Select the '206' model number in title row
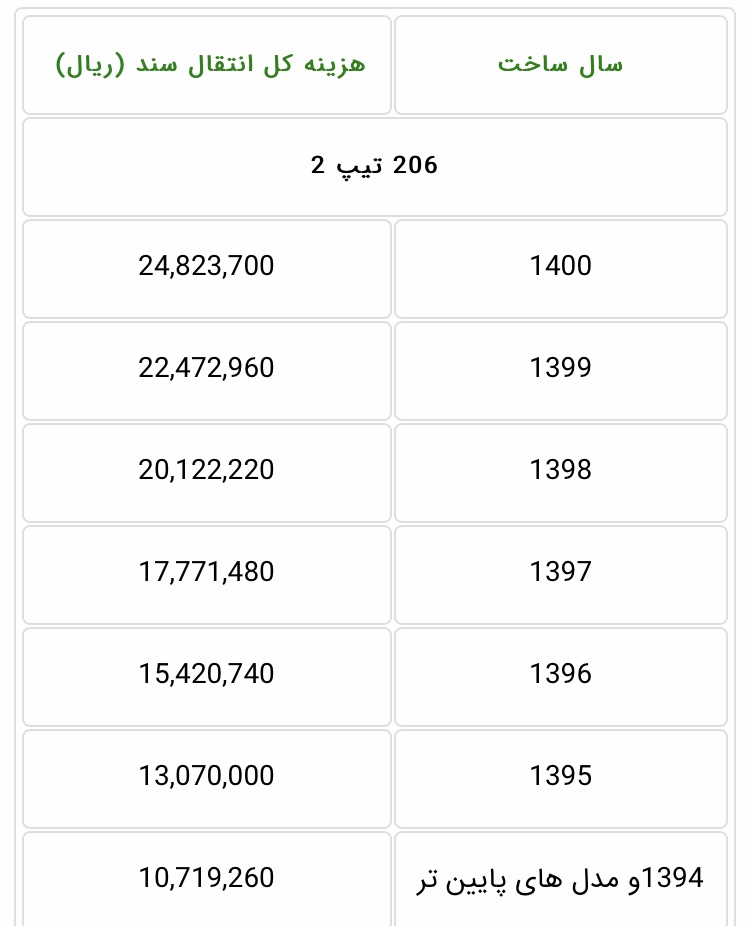The image size is (750, 926). point(415,165)
